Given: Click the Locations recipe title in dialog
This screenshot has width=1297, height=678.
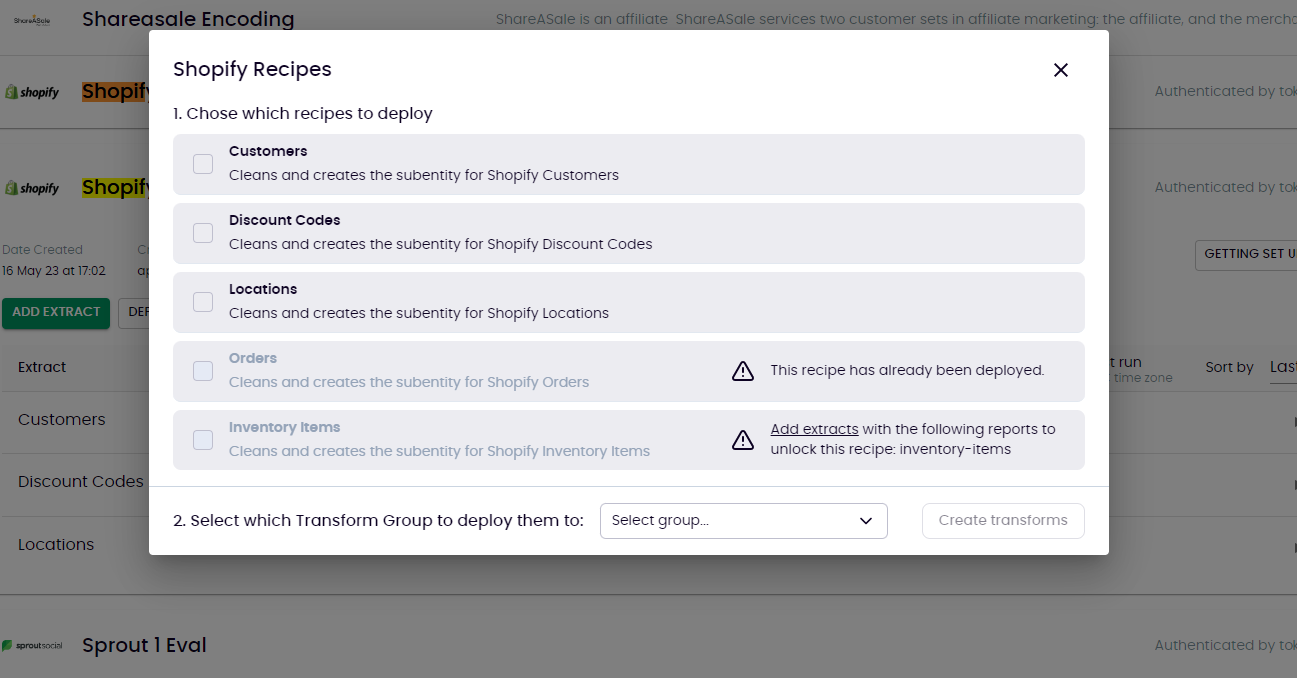Looking at the screenshot, I should [263, 289].
